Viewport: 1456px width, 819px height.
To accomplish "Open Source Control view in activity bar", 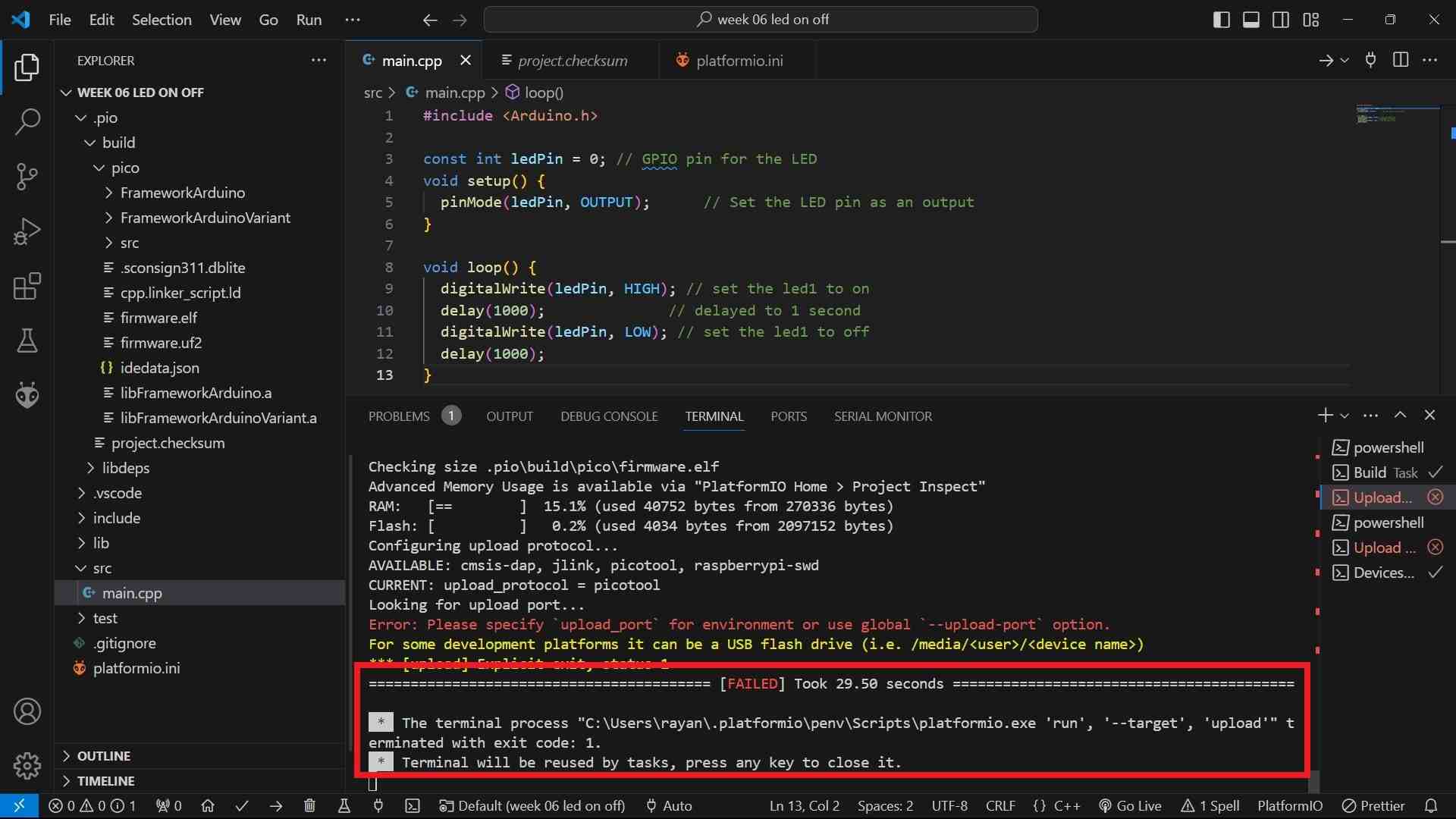I will tap(27, 177).
